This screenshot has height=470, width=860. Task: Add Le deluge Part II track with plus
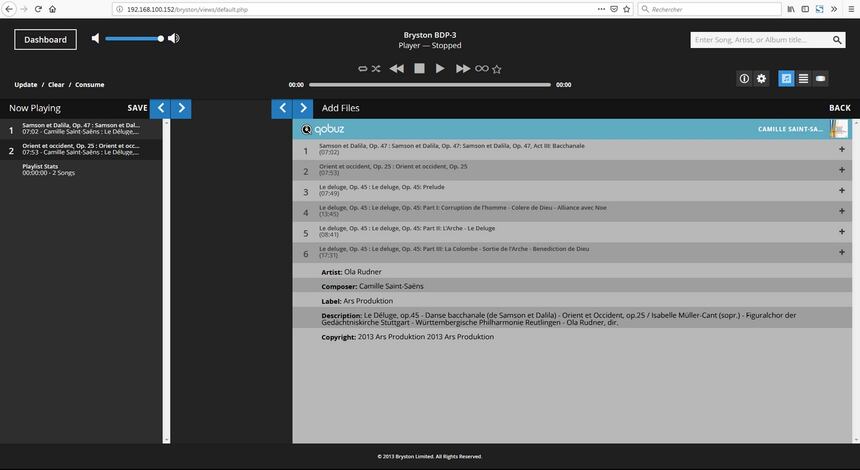pos(841,231)
